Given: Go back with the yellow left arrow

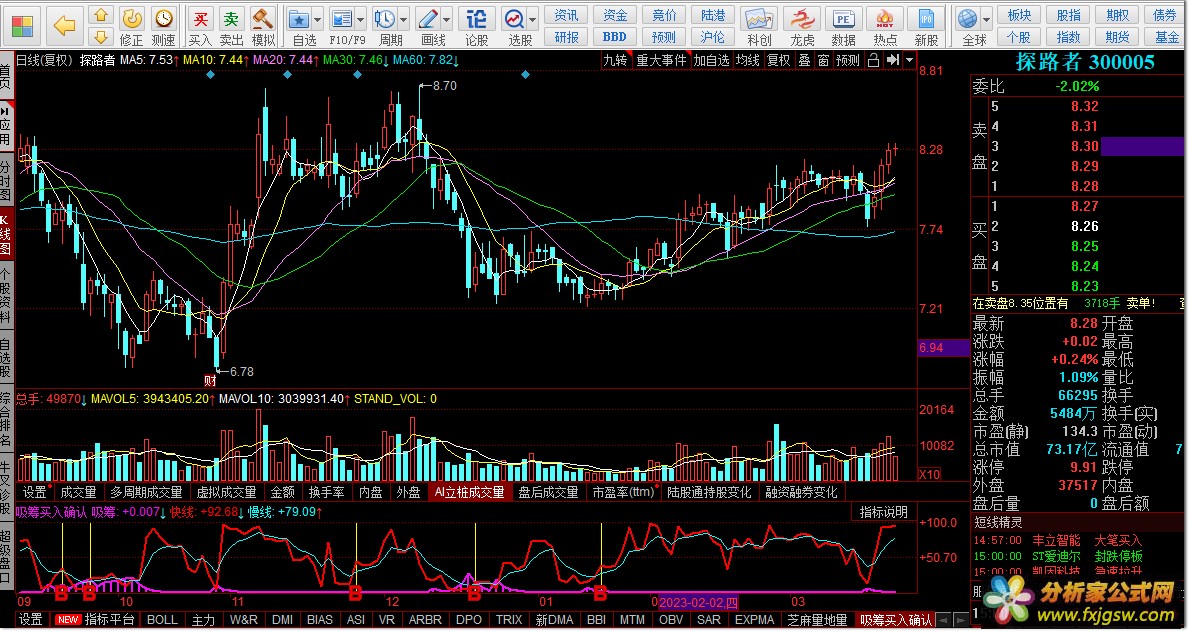Looking at the screenshot, I should click(x=65, y=26).
